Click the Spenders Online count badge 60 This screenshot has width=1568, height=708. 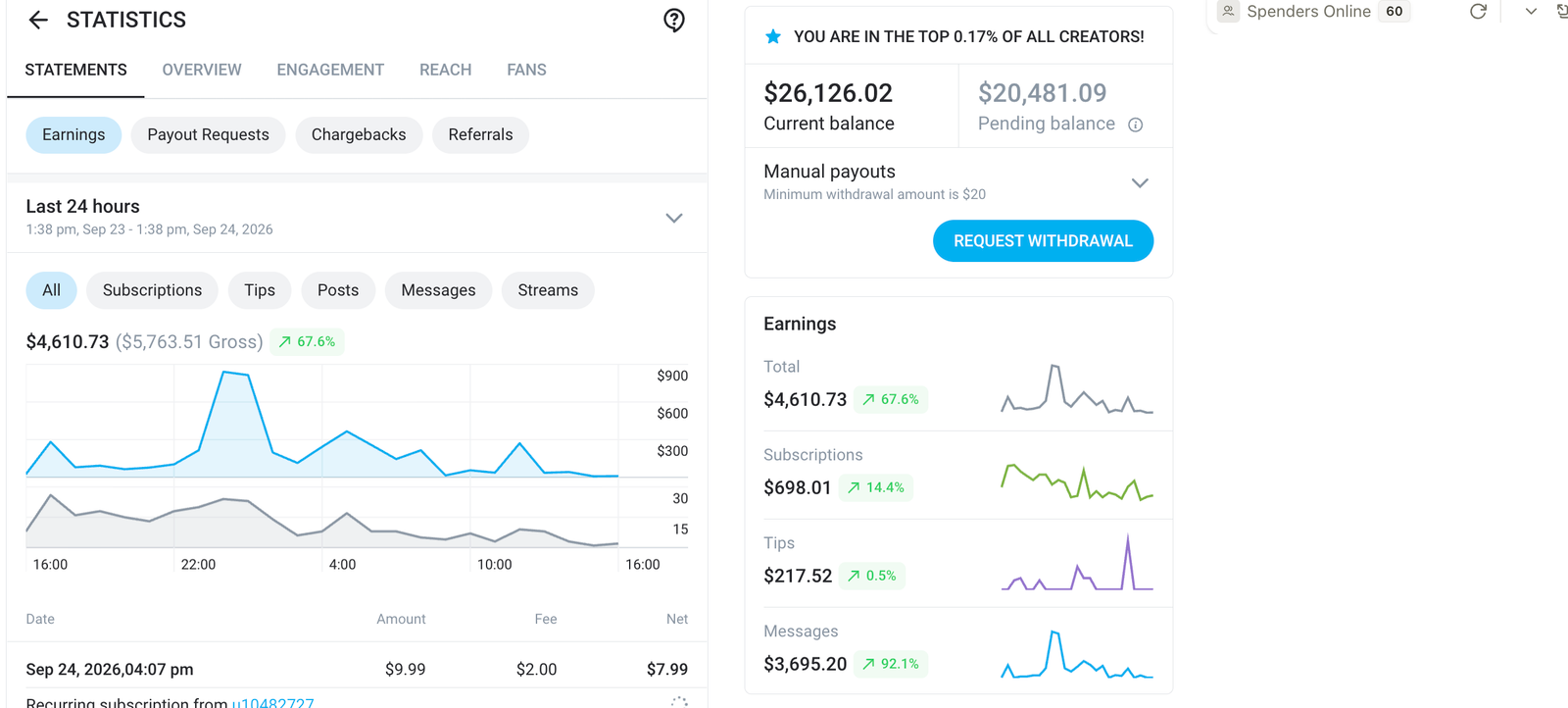[1395, 12]
